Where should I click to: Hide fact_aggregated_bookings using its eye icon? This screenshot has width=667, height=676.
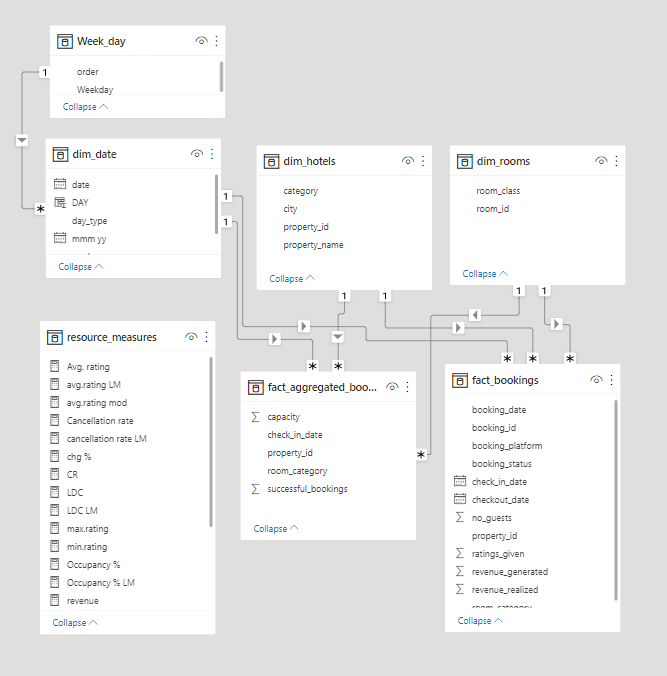tap(392, 387)
